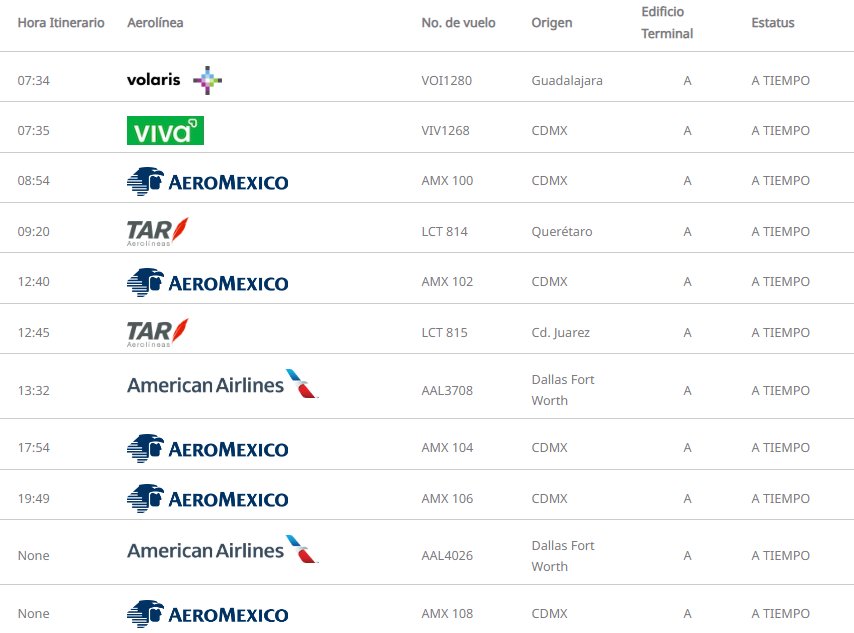Click the American Airlines logo for AAL3708
Screen dimensions: 854x633
[x=222, y=385]
